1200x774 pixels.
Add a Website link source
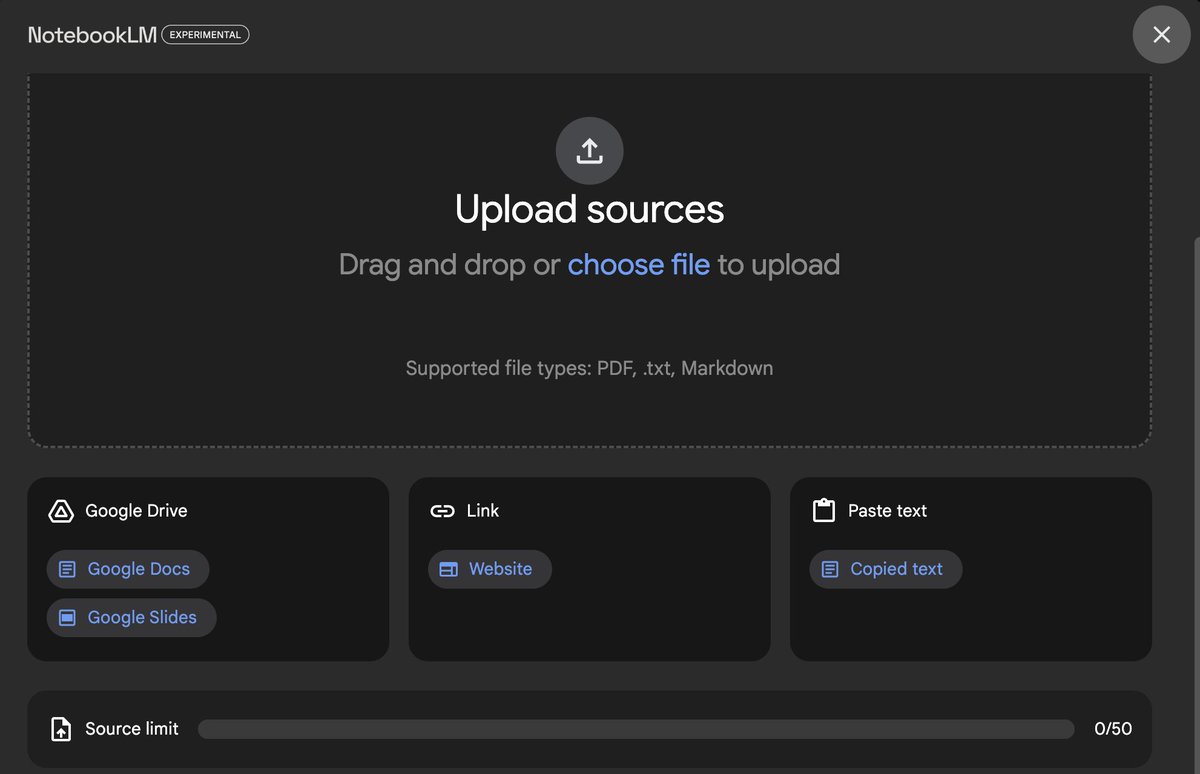point(490,569)
